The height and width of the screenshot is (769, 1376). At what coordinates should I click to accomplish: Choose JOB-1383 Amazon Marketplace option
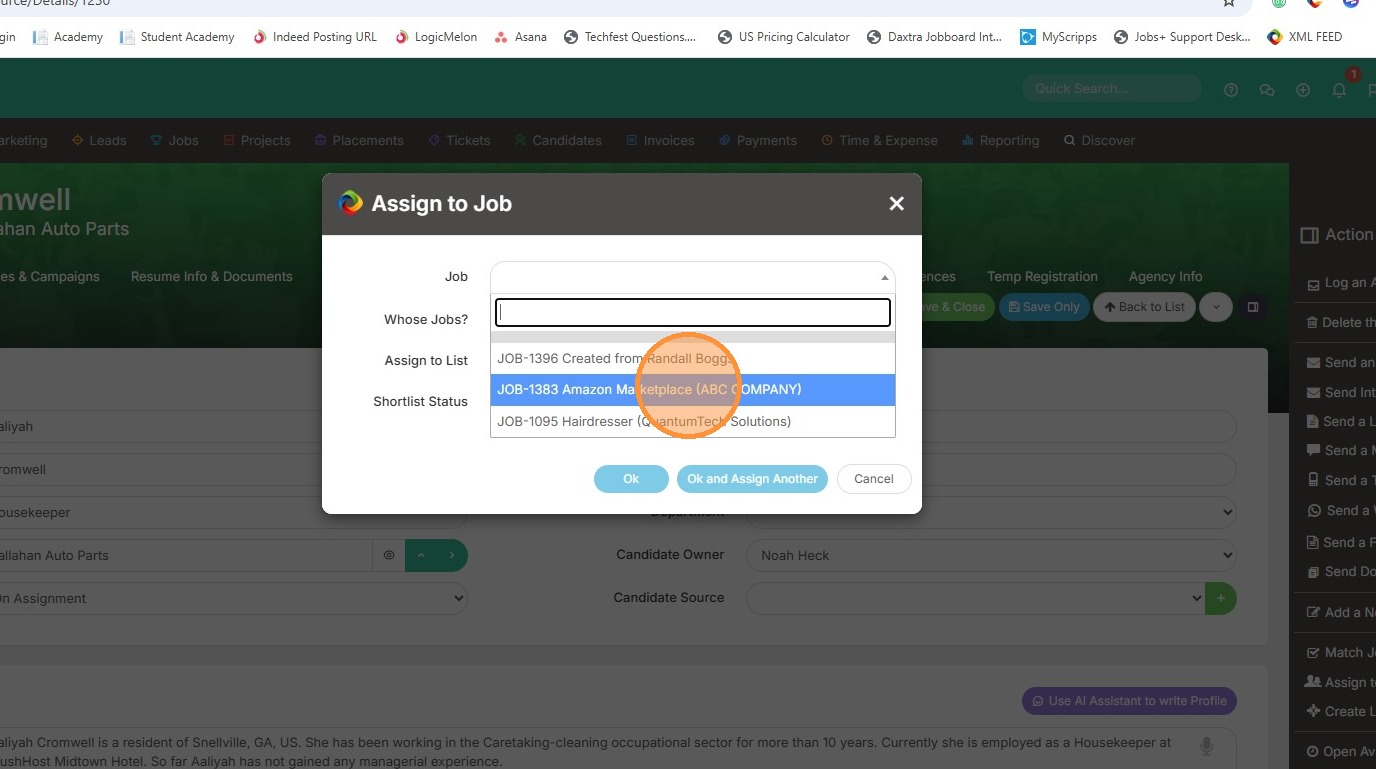pos(693,389)
